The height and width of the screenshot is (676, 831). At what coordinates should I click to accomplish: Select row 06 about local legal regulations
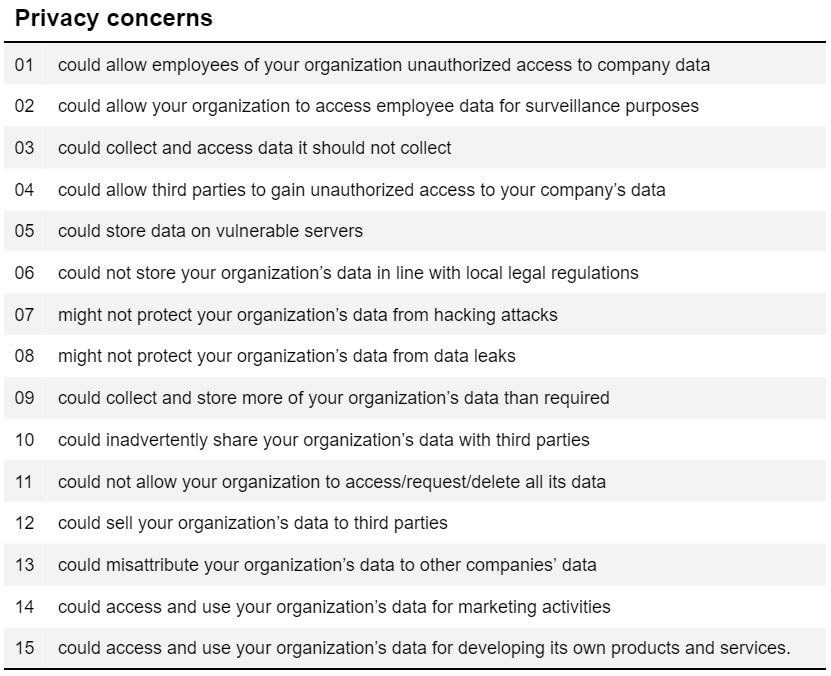pos(415,273)
